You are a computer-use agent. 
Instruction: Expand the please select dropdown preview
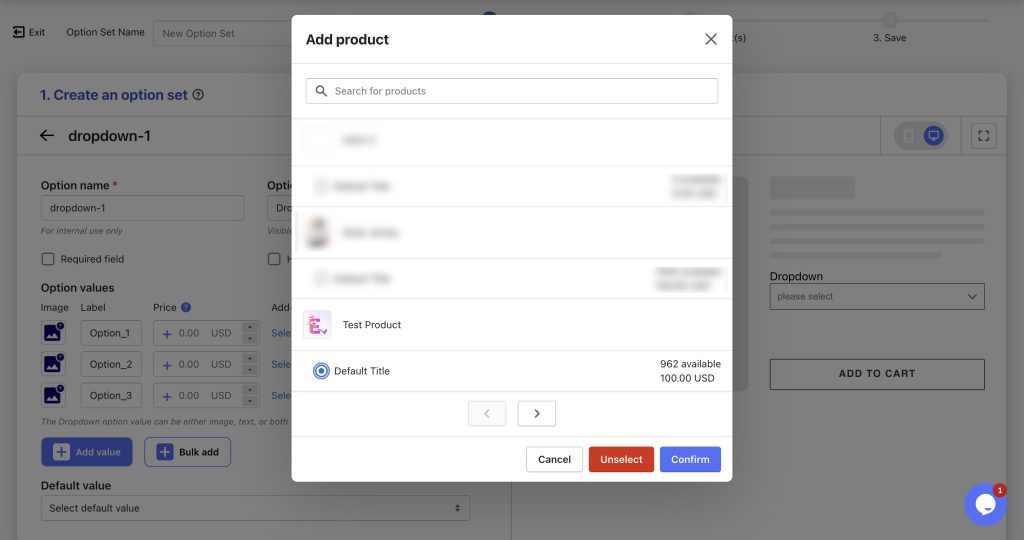876,296
